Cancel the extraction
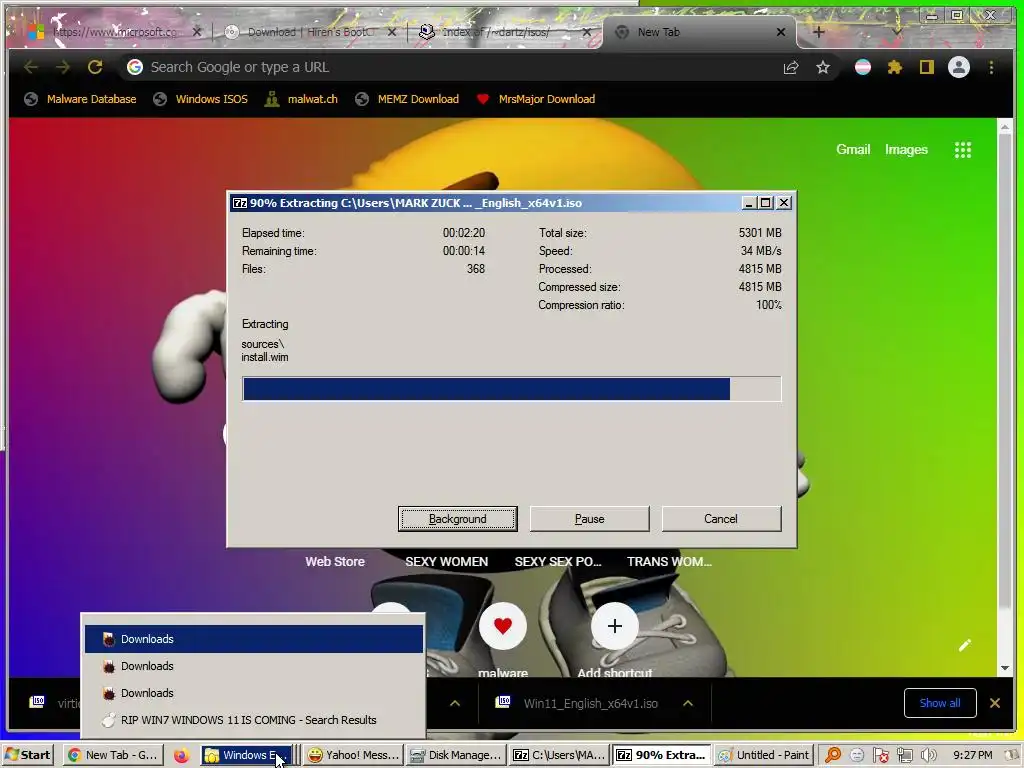1024x768 pixels. (x=721, y=519)
